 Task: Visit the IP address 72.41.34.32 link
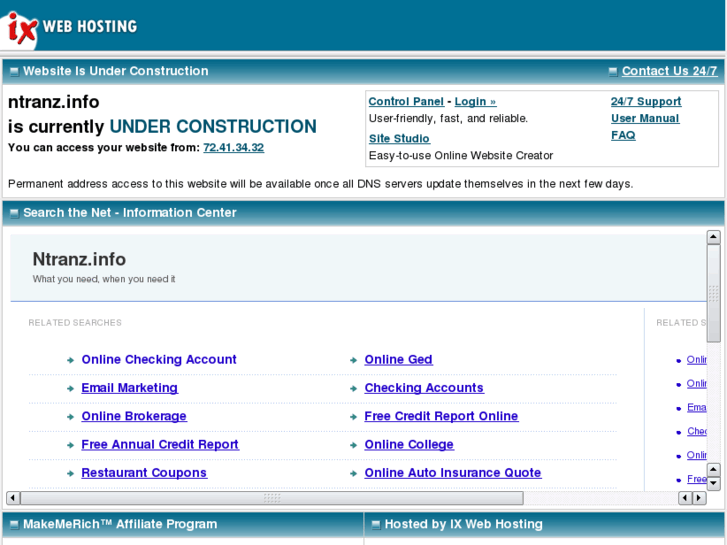pos(234,147)
